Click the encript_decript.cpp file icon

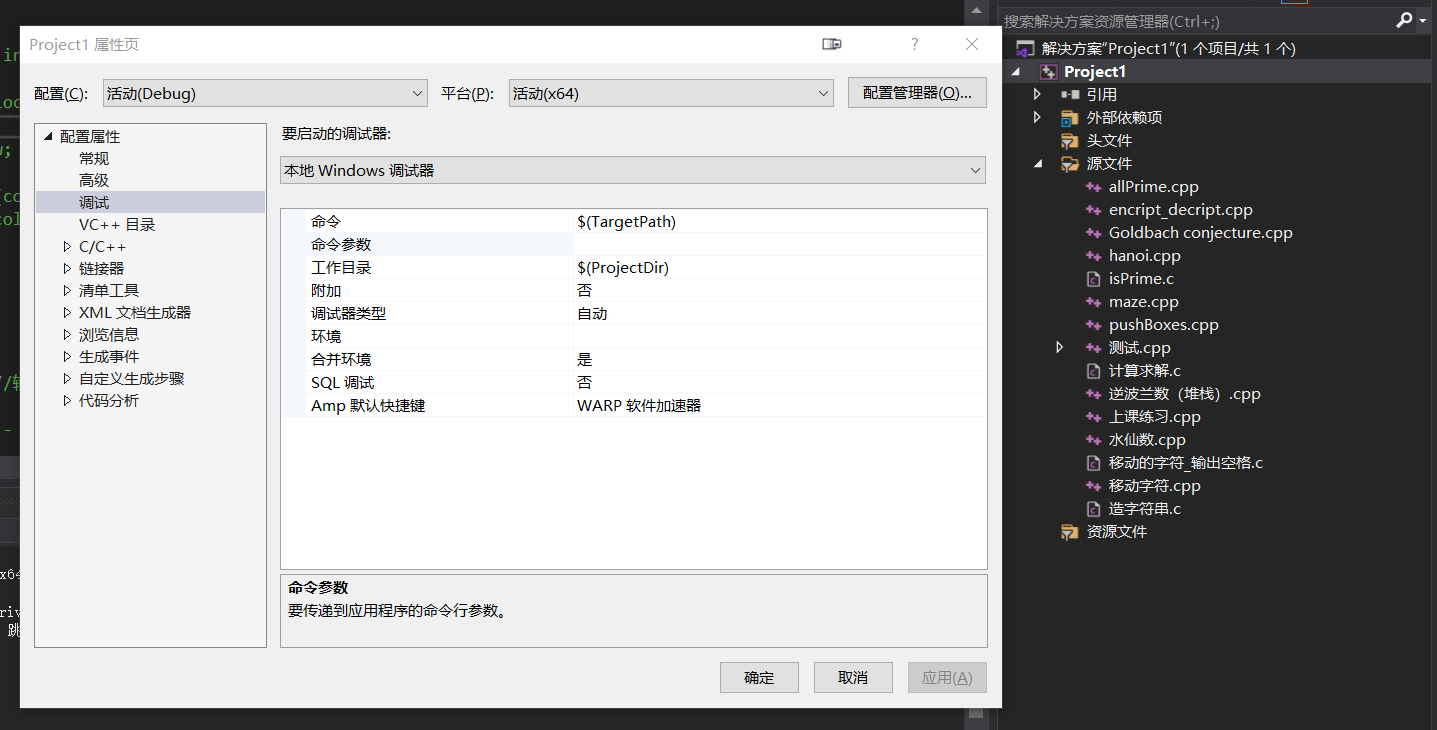point(1093,210)
